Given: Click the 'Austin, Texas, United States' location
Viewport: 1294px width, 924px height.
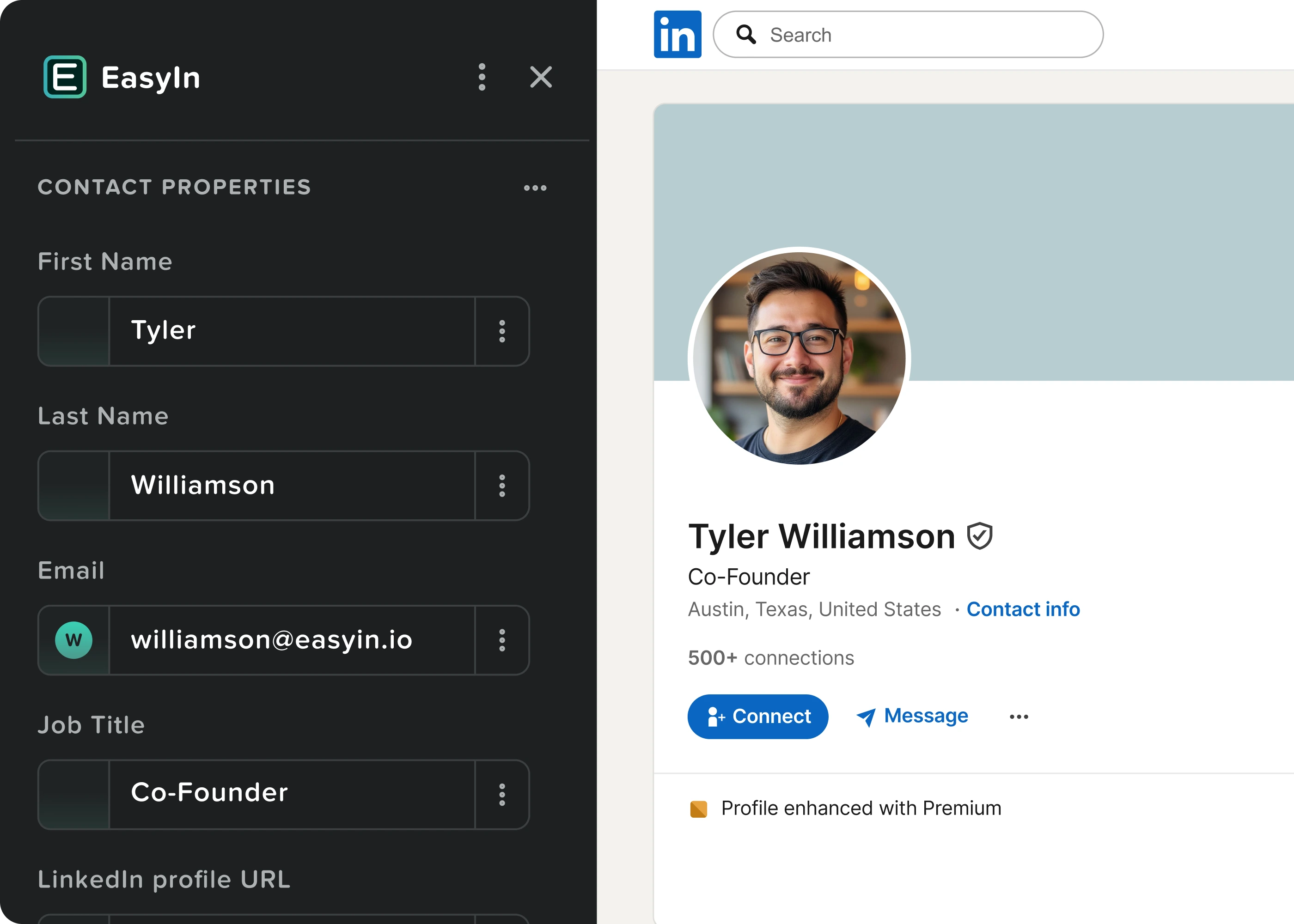Looking at the screenshot, I should click(814, 609).
